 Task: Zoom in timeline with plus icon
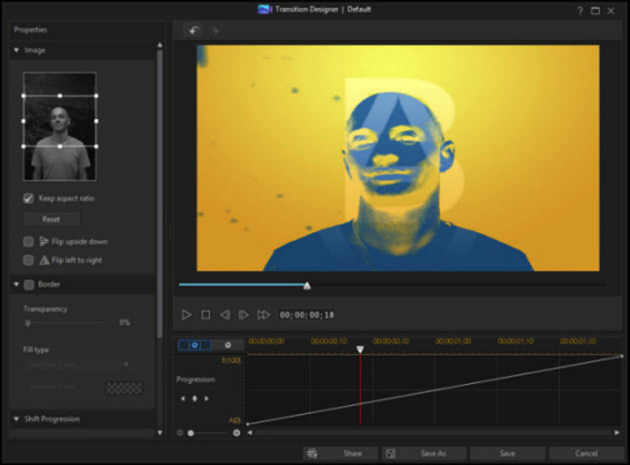pyautogui.click(x=237, y=433)
